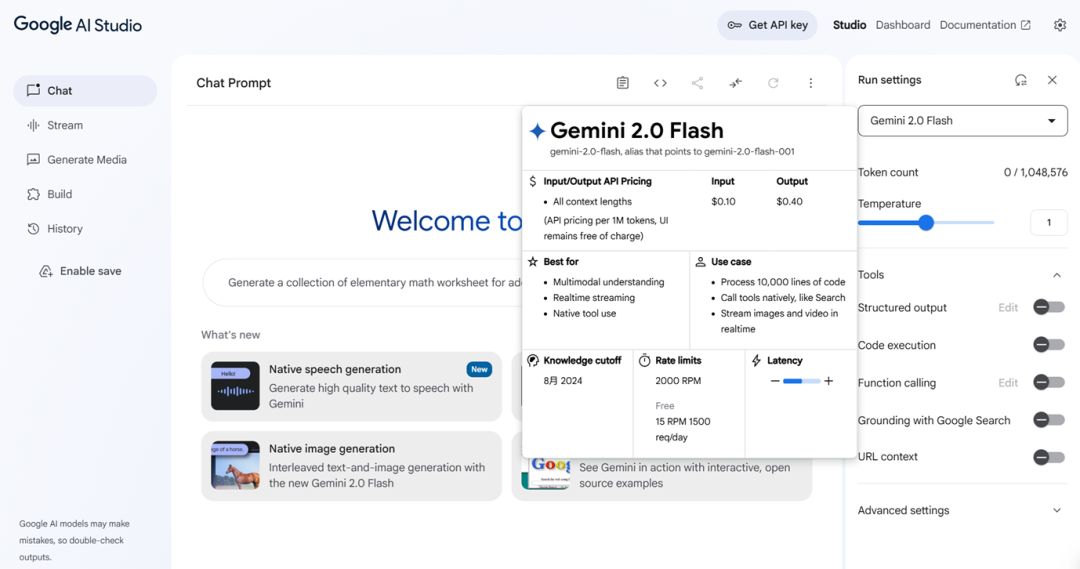
Task: Open the system instructions clipboard icon
Action: (x=623, y=83)
